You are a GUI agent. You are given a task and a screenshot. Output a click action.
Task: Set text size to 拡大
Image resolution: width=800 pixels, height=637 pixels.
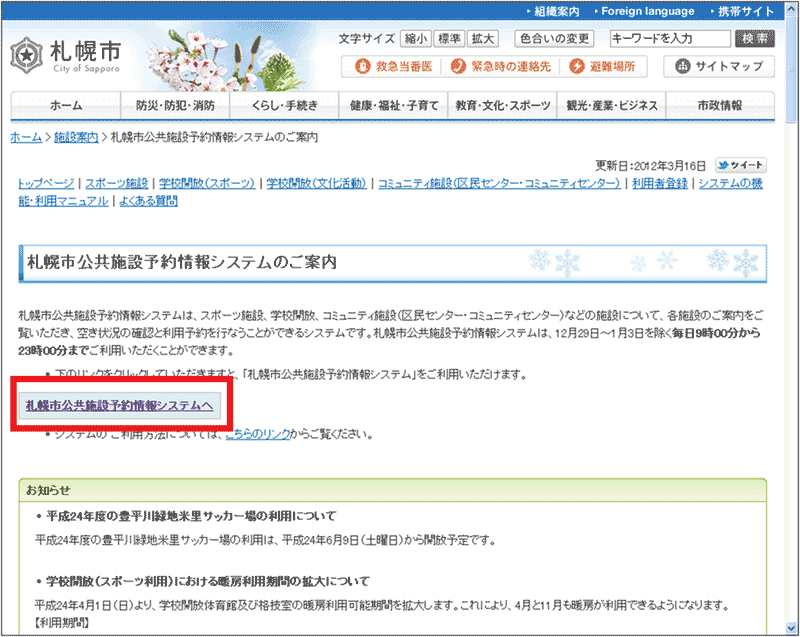point(483,39)
